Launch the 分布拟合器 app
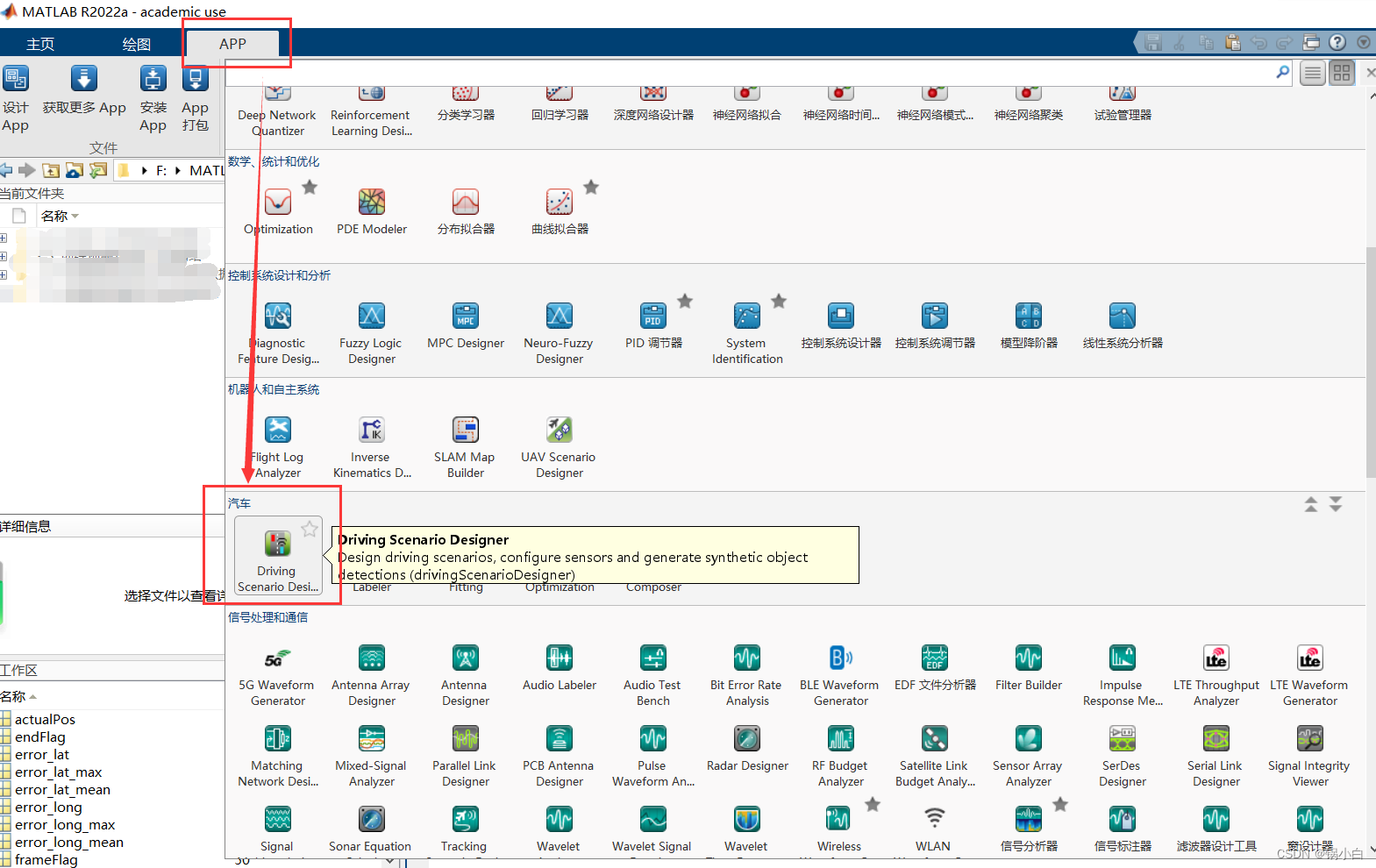The image size is (1376, 868). (466, 211)
